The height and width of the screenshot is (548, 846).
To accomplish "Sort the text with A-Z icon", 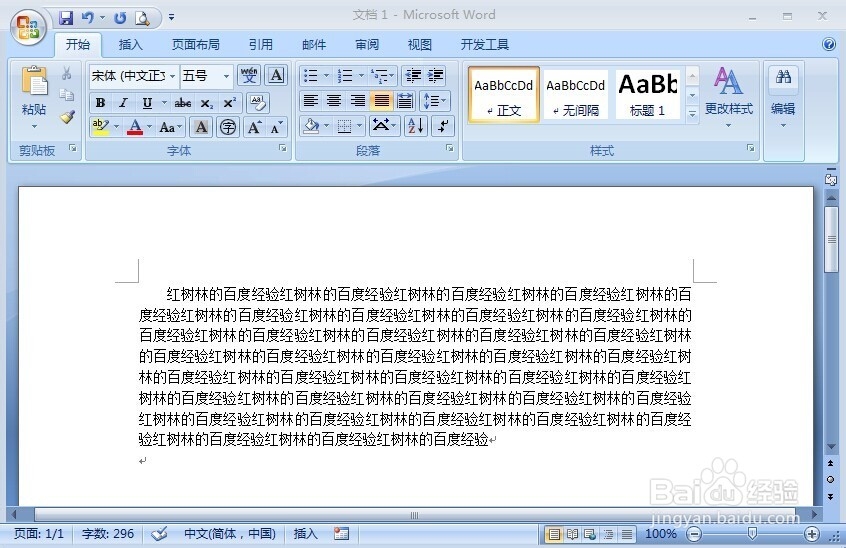I will click(x=416, y=127).
